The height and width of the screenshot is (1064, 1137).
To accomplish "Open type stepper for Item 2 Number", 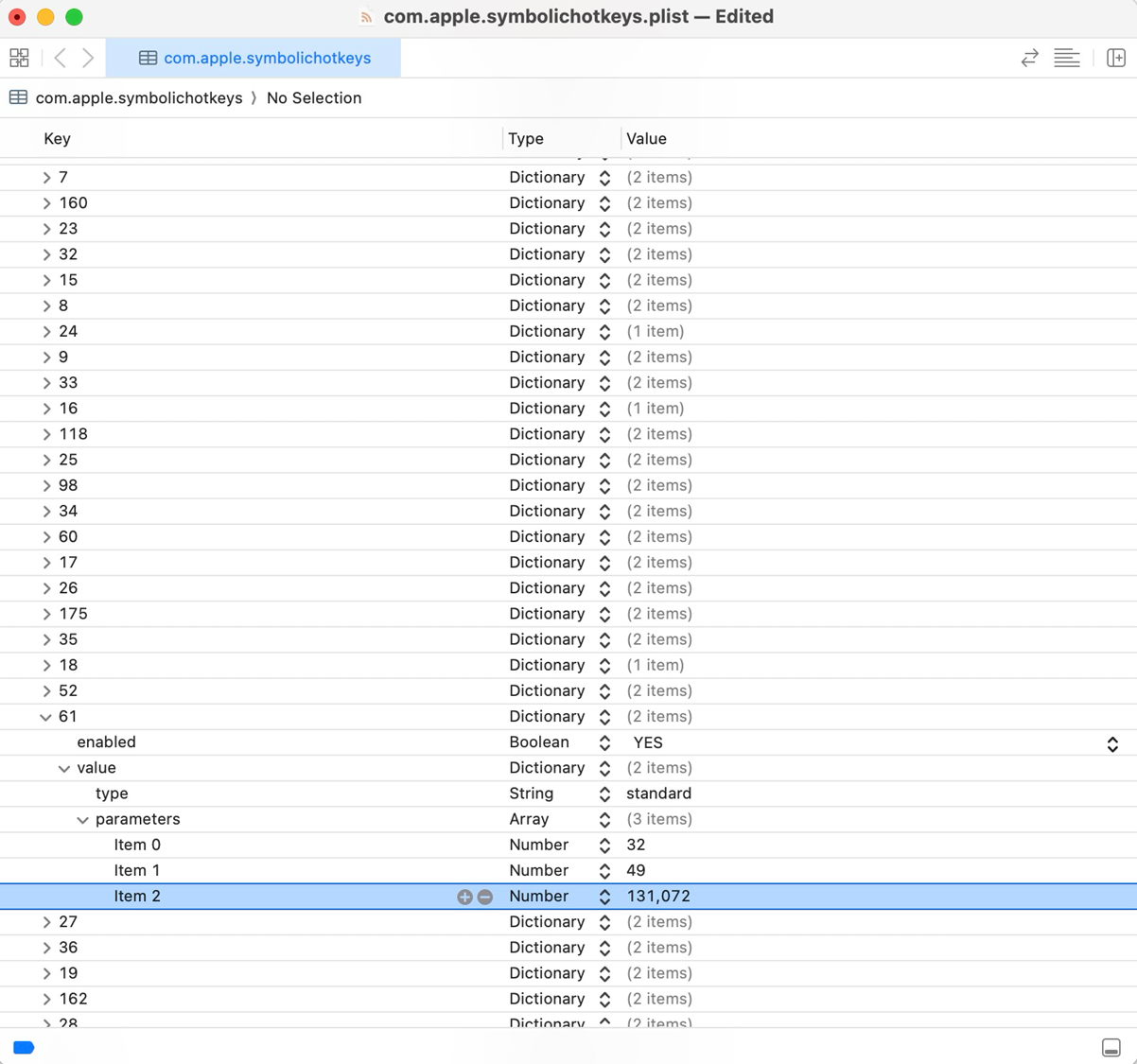I will click(x=604, y=897).
